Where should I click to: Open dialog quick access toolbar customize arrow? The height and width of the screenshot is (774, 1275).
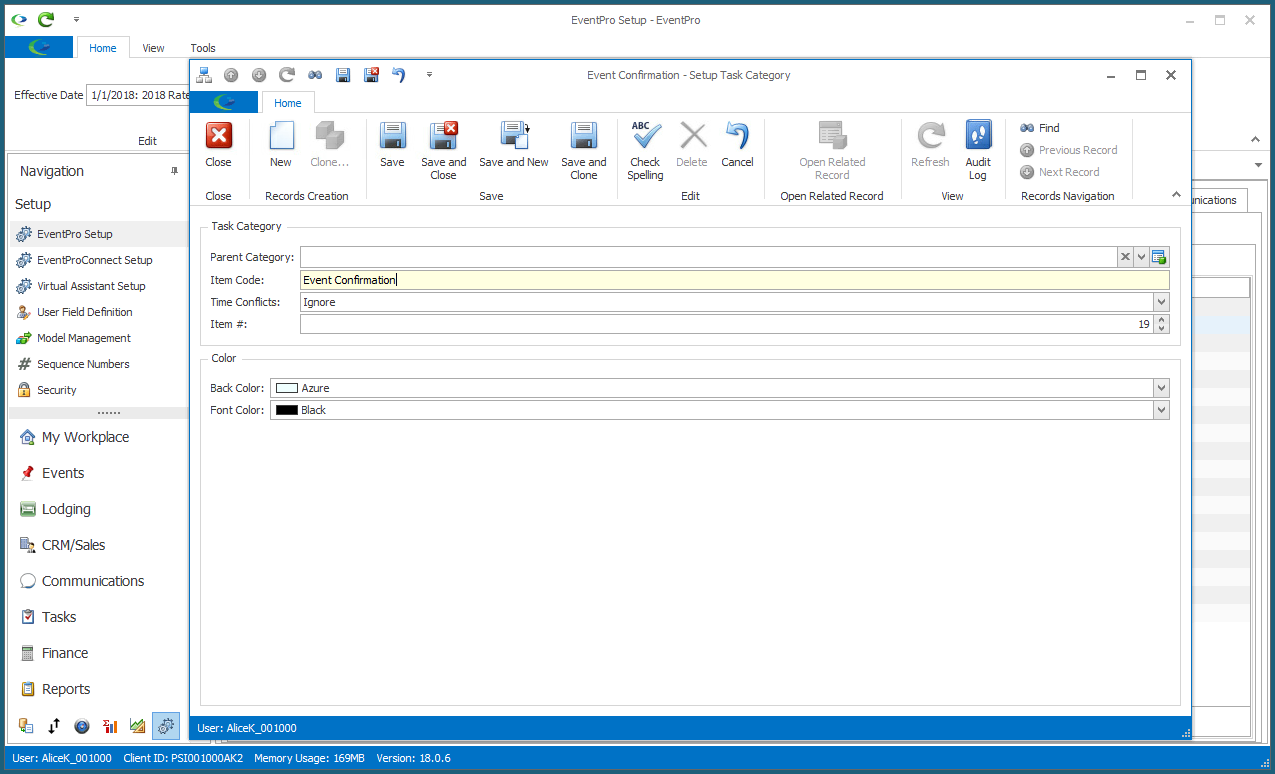(x=429, y=75)
